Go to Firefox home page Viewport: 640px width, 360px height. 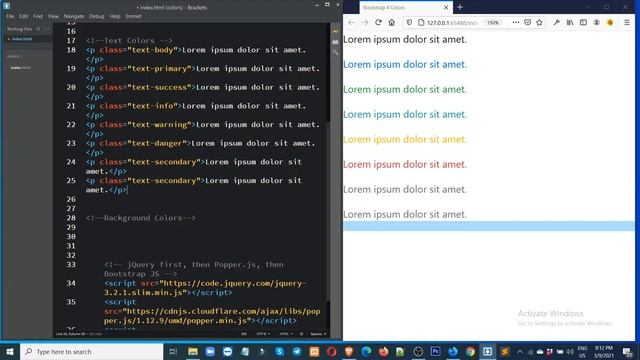[392, 22]
